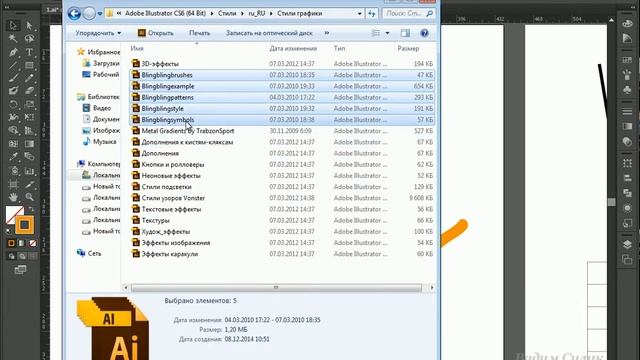Click the search field in file dialog

click(409, 13)
